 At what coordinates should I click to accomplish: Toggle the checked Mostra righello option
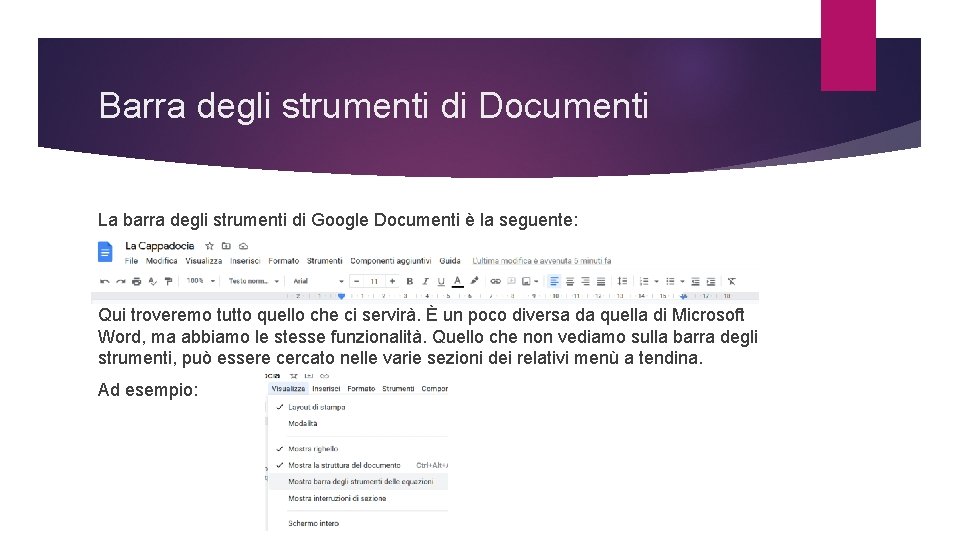pyautogui.click(x=358, y=449)
